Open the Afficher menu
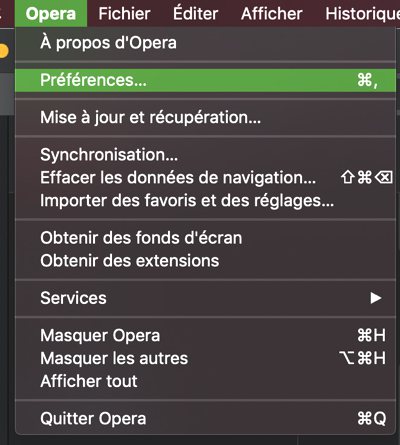This screenshot has width=400, height=445. 272,14
